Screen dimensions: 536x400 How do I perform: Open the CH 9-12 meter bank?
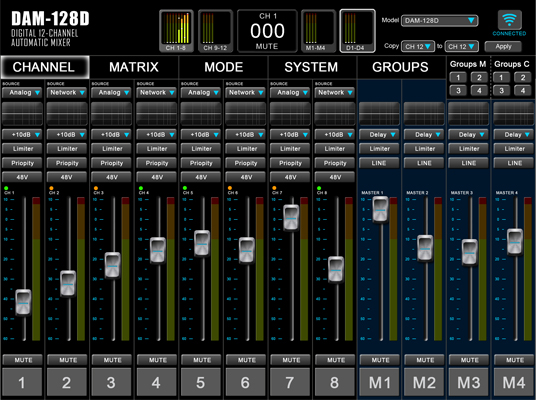[x=215, y=31]
